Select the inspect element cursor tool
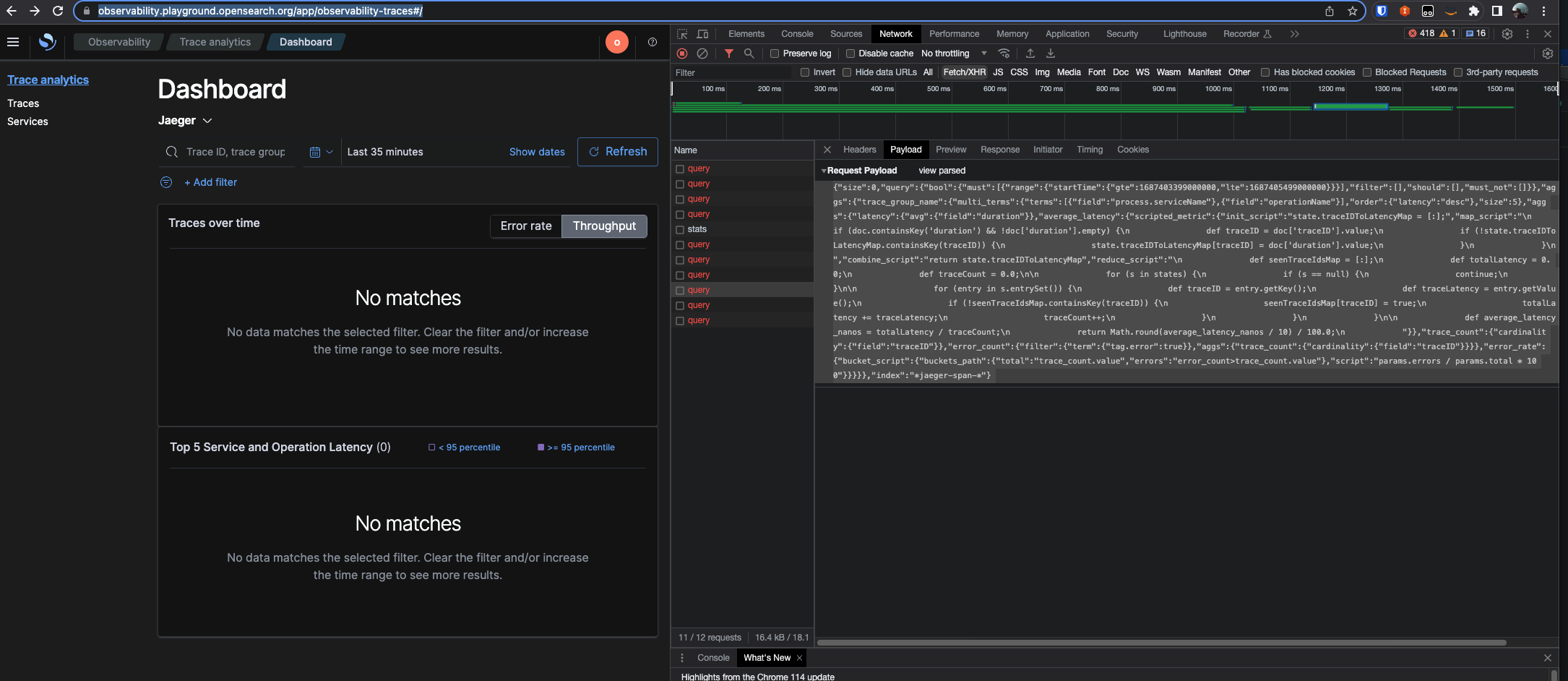The height and width of the screenshot is (681, 1568). tap(682, 34)
